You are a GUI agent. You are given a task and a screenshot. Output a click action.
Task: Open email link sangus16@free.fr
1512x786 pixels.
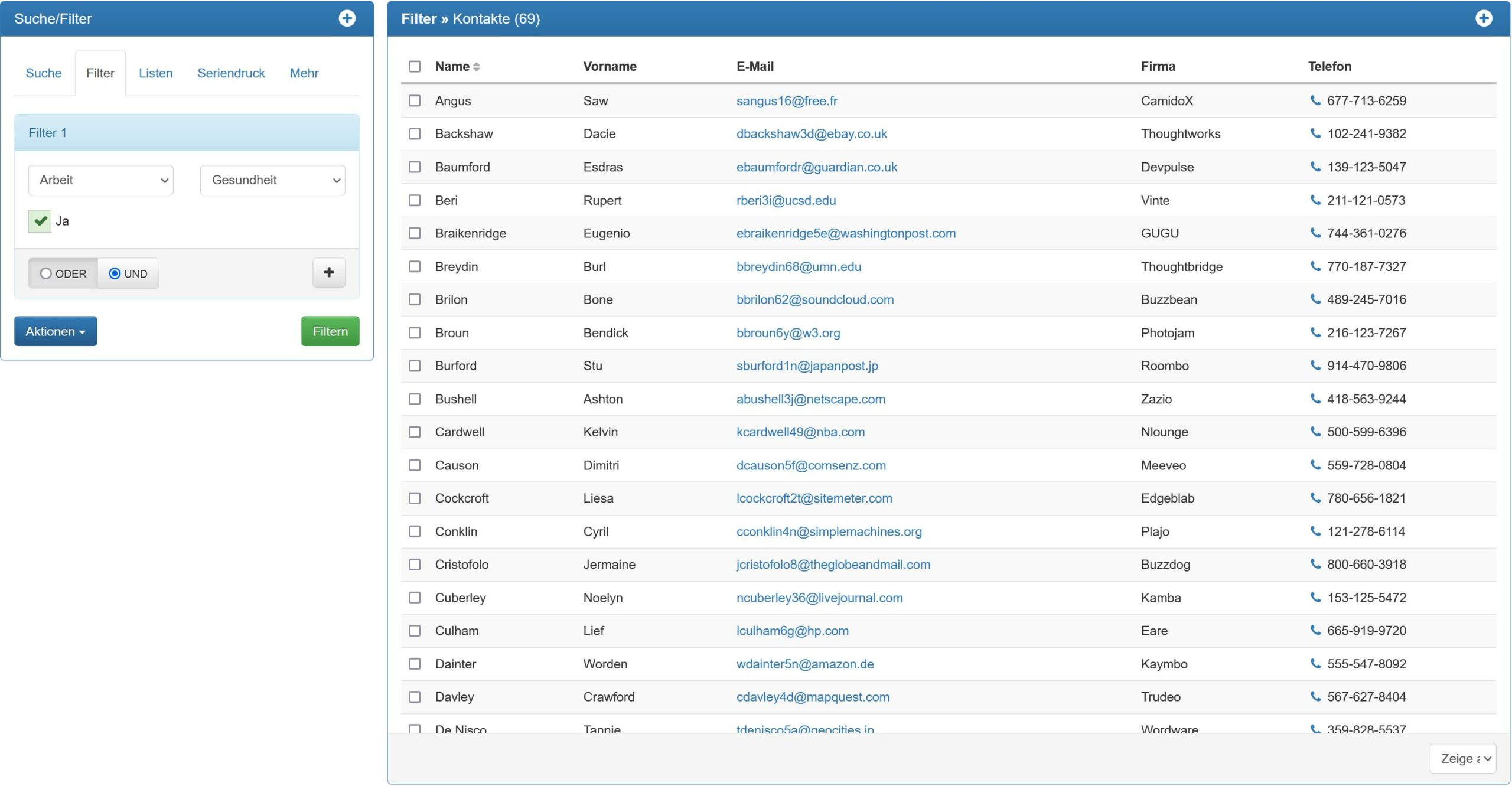pos(786,100)
